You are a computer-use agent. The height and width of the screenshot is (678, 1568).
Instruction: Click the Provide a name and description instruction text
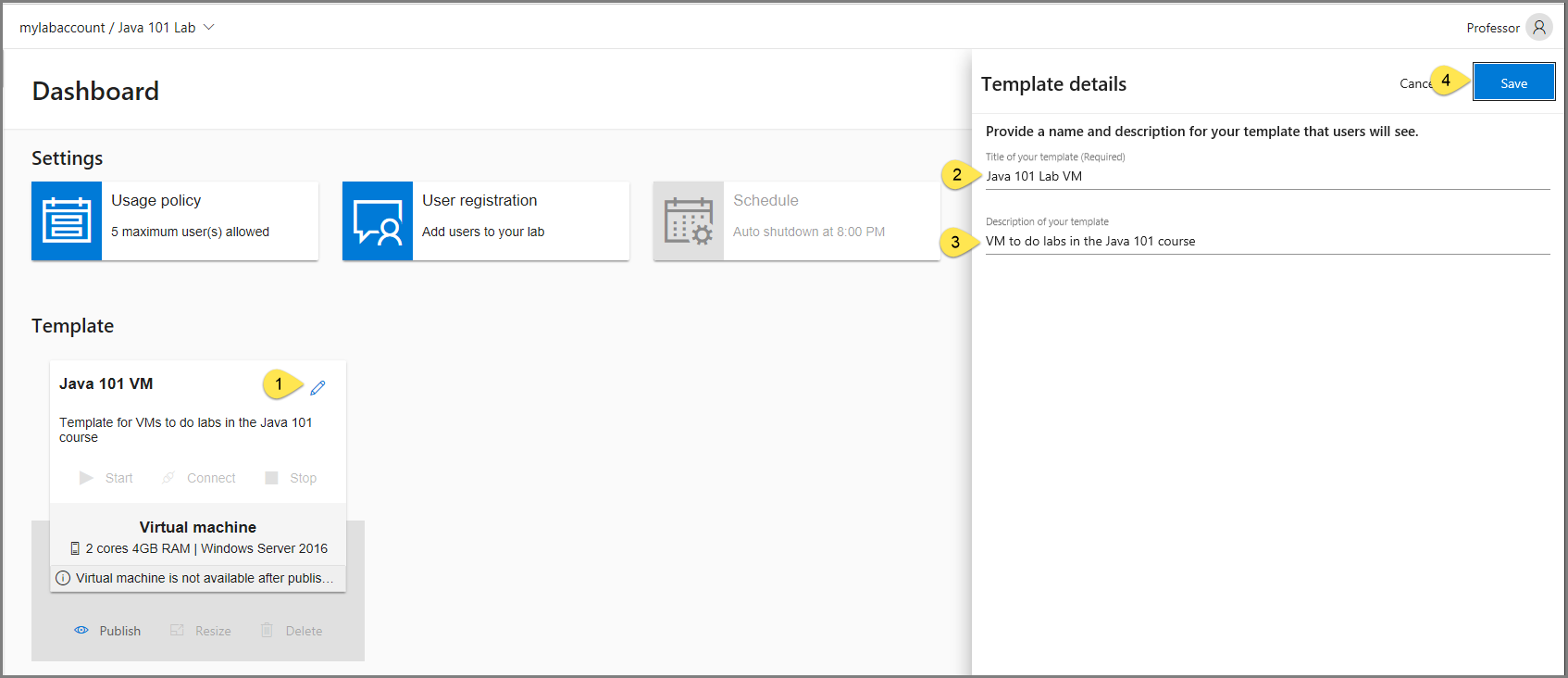(1201, 132)
